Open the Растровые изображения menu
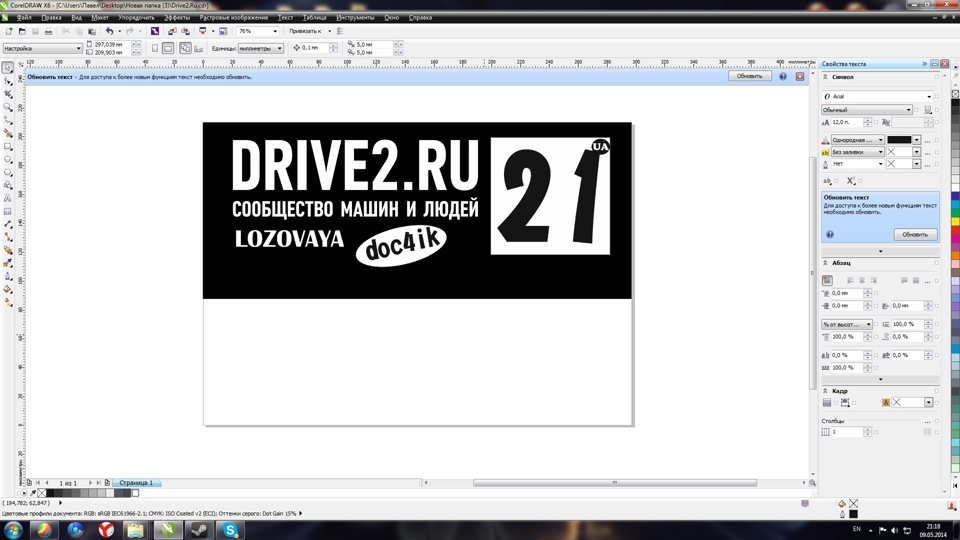Screen dimensions: 960x540 point(233,18)
